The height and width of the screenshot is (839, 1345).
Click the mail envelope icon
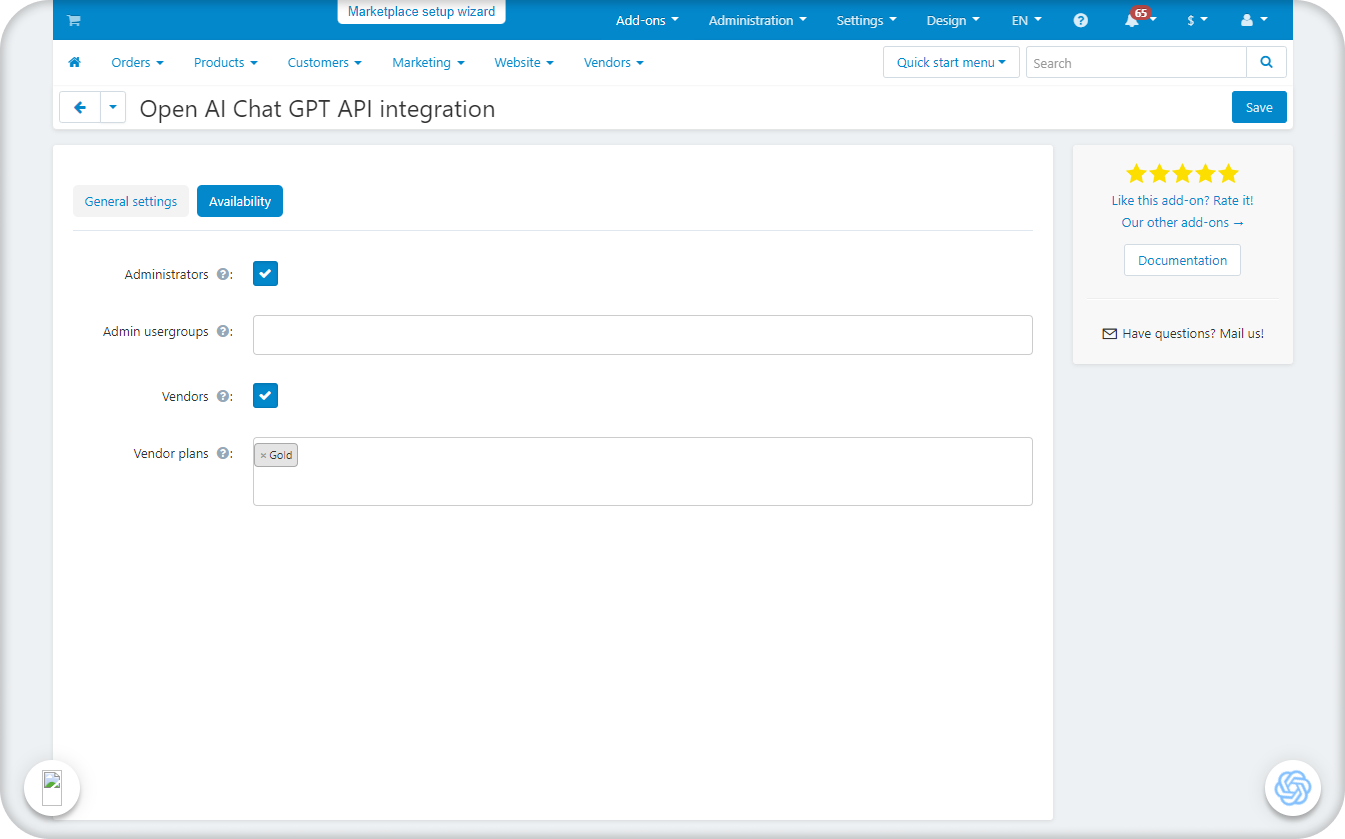tap(1109, 334)
